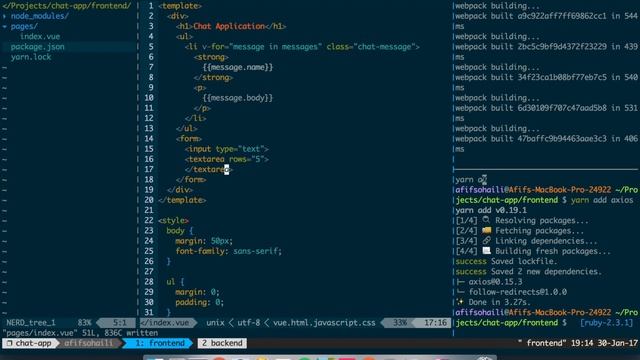Click the <form> tag on line 14
Image resolution: width=640 pixels, height=360 pixels.
(189, 139)
